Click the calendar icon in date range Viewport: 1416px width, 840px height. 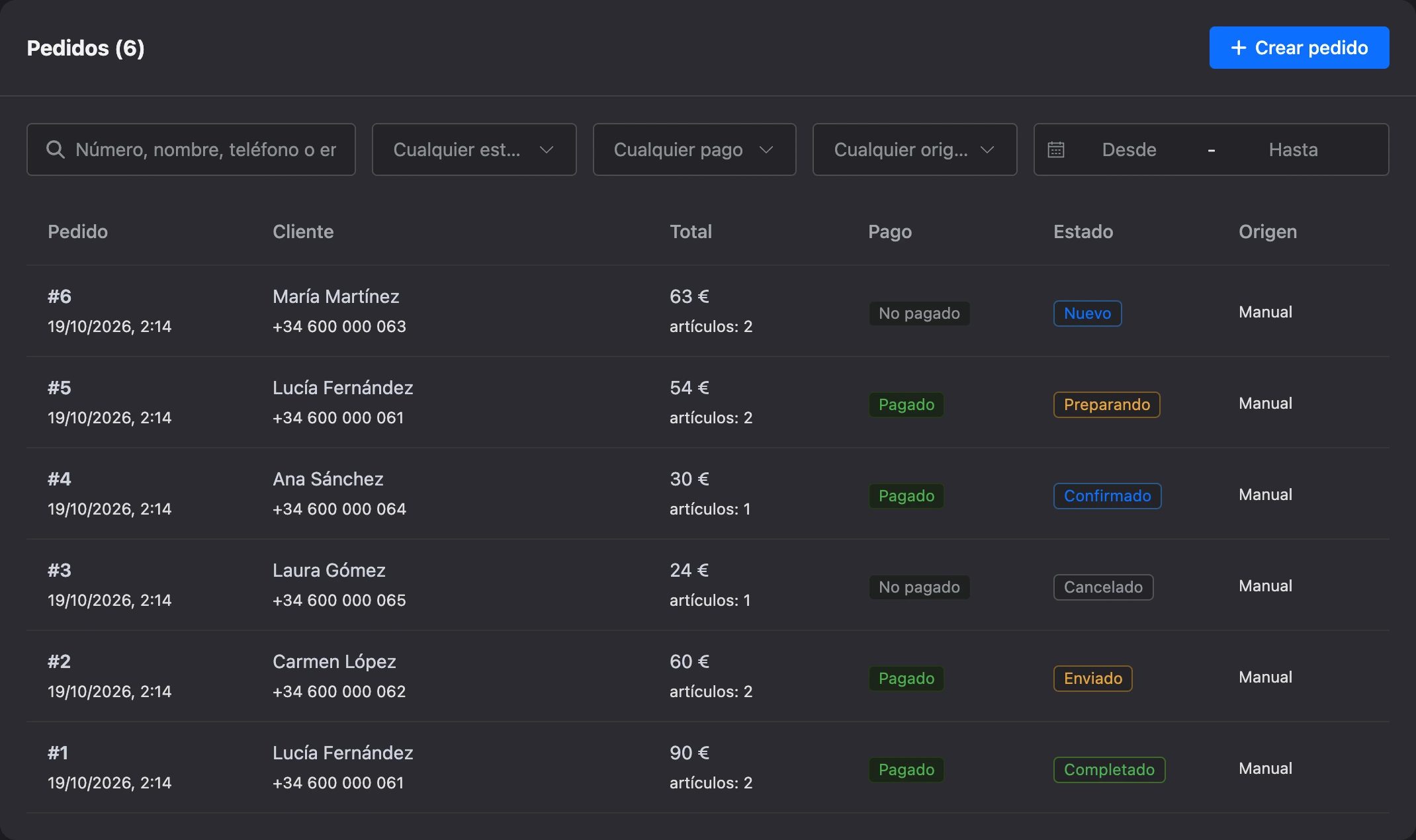pos(1056,149)
